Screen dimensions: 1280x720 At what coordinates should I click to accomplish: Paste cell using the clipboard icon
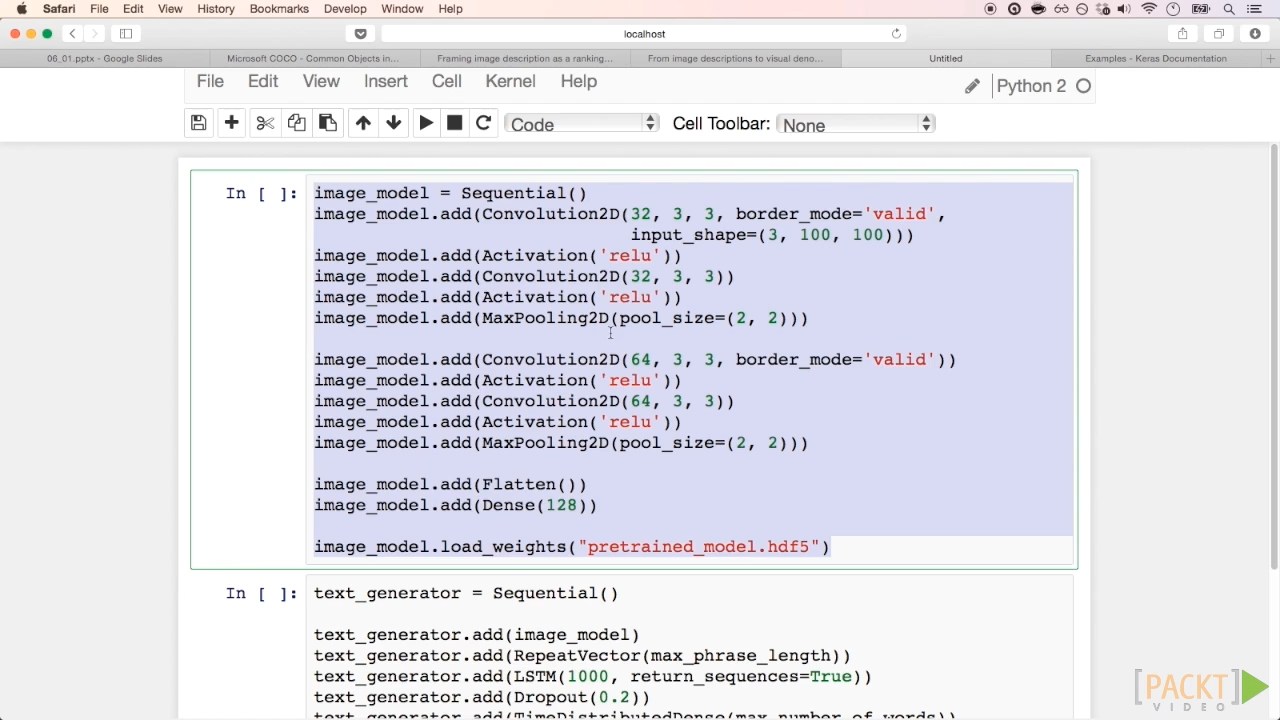(x=327, y=123)
